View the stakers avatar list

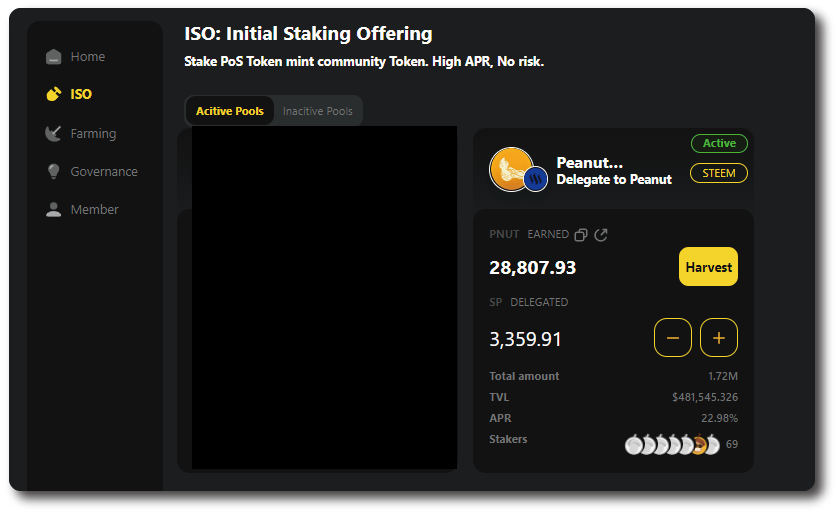672,445
